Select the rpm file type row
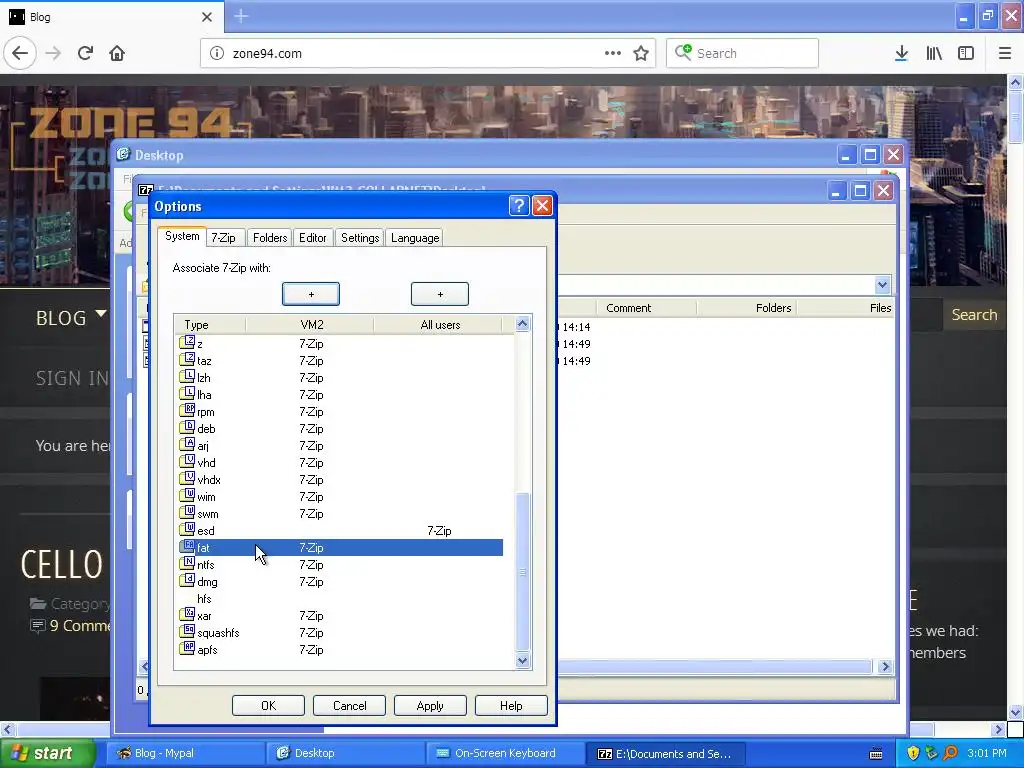 (340, 411)
